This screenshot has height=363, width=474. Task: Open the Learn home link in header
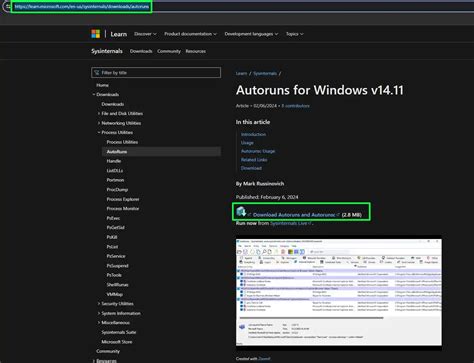[119, 34]
